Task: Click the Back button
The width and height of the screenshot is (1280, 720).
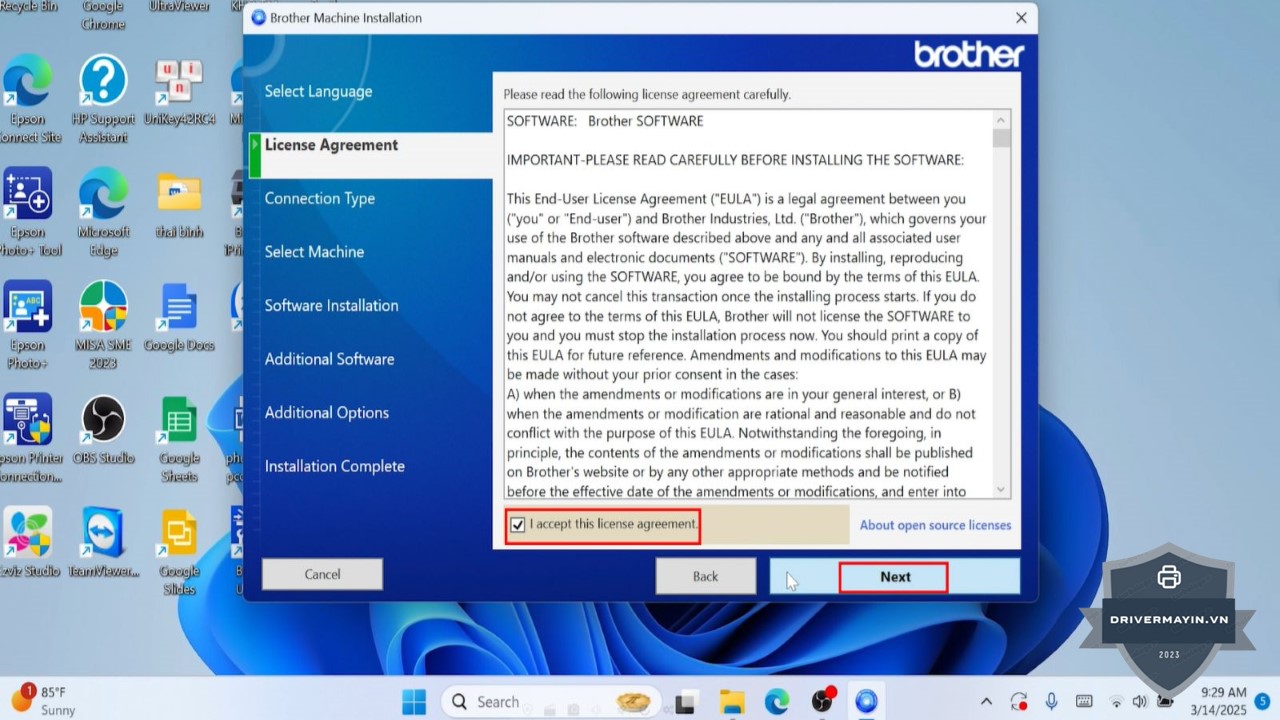Action: point(705,576)
